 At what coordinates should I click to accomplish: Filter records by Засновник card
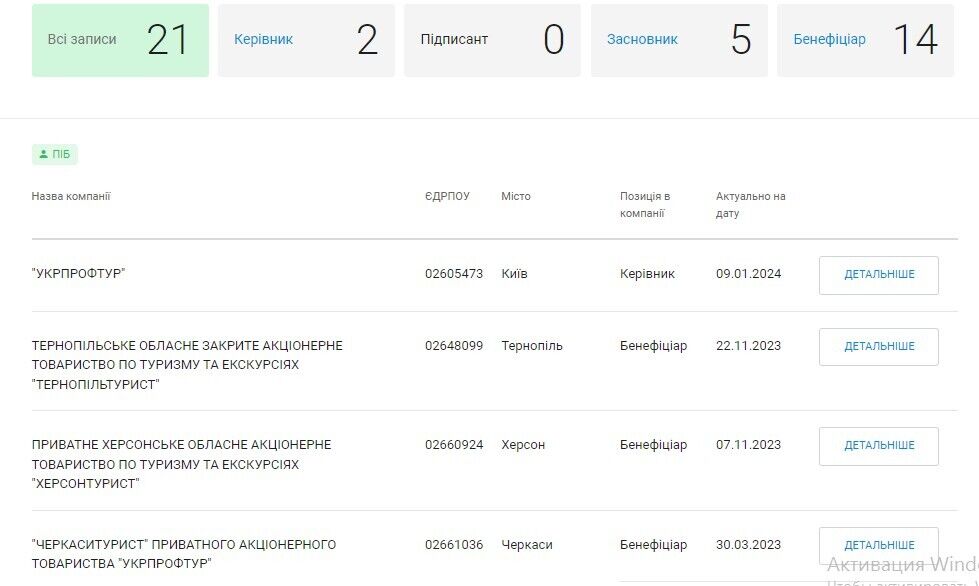(679, 41)
